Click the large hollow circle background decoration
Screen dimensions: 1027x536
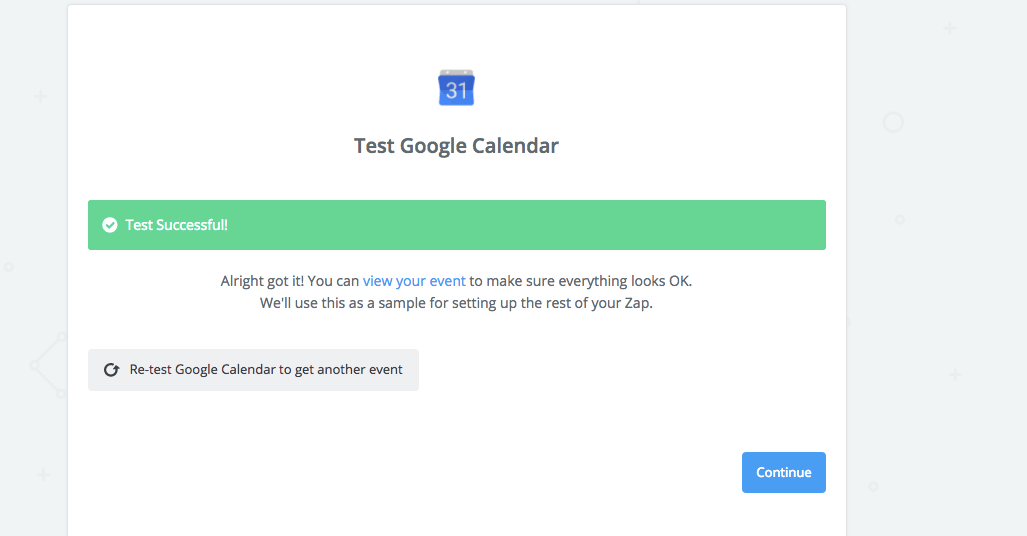click(x=893, y=123)
